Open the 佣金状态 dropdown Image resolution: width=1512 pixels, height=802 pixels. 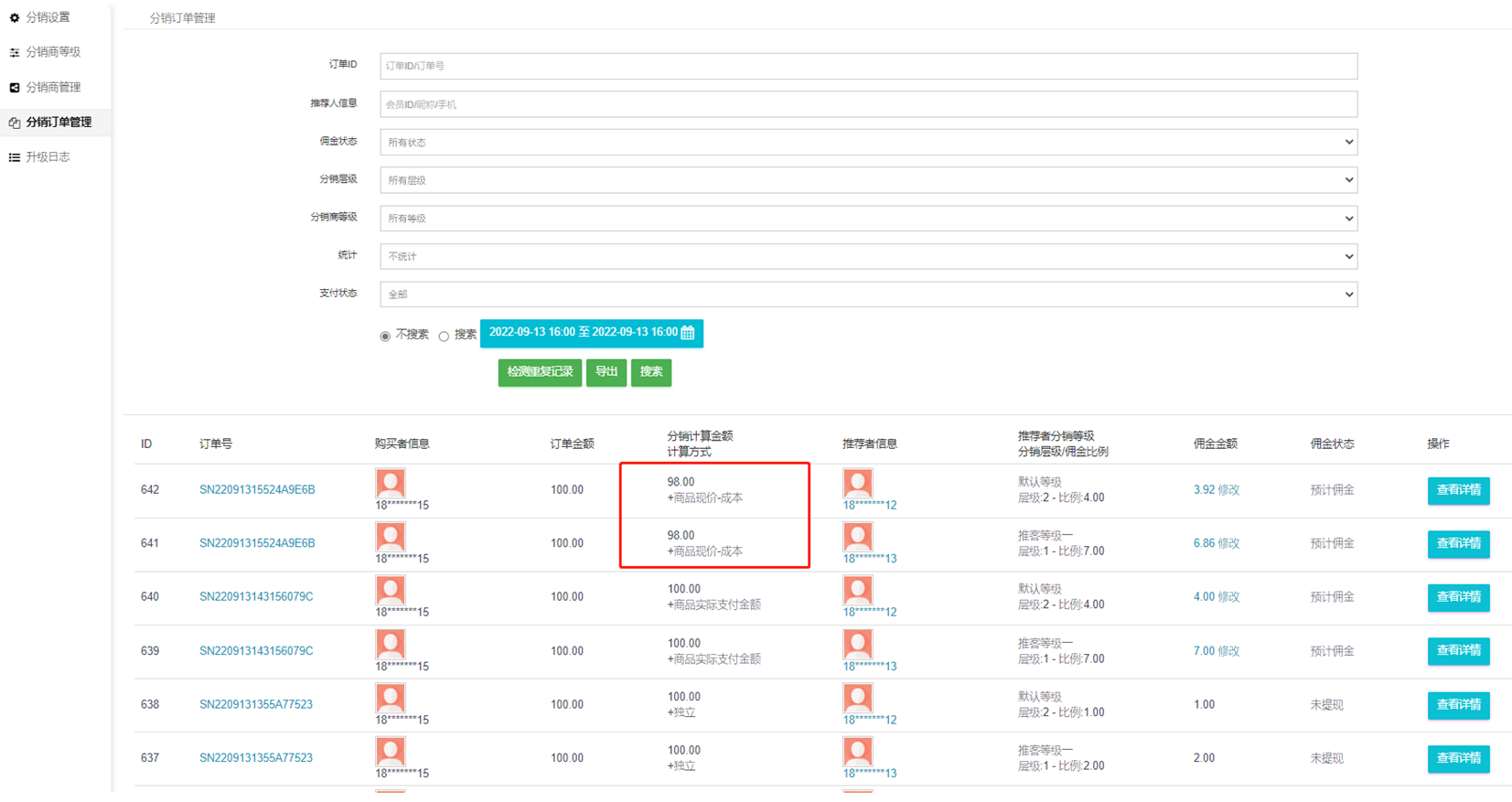coord(868,143)
